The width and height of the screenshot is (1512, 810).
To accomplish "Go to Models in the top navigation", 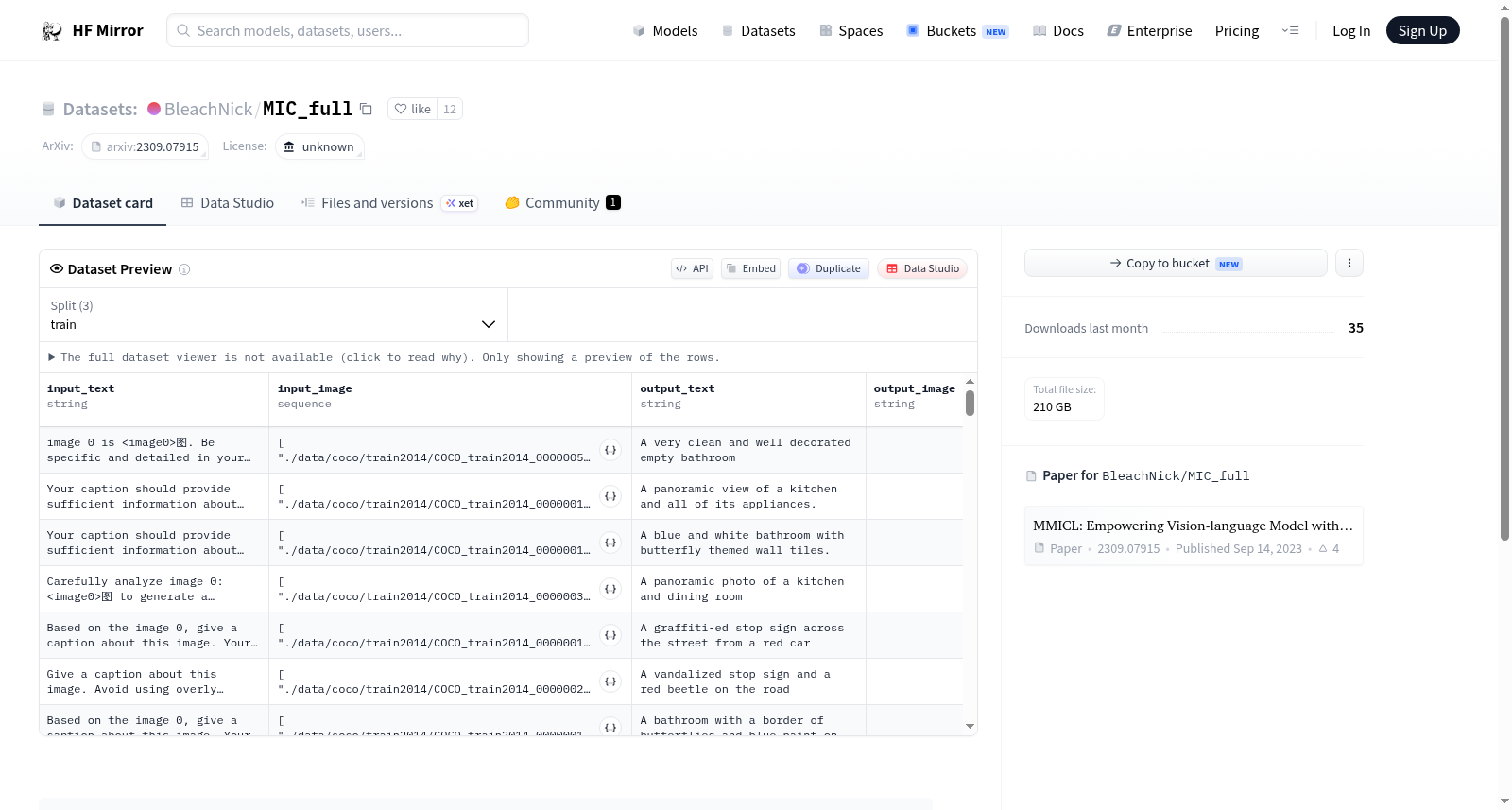I will point(665,31).
